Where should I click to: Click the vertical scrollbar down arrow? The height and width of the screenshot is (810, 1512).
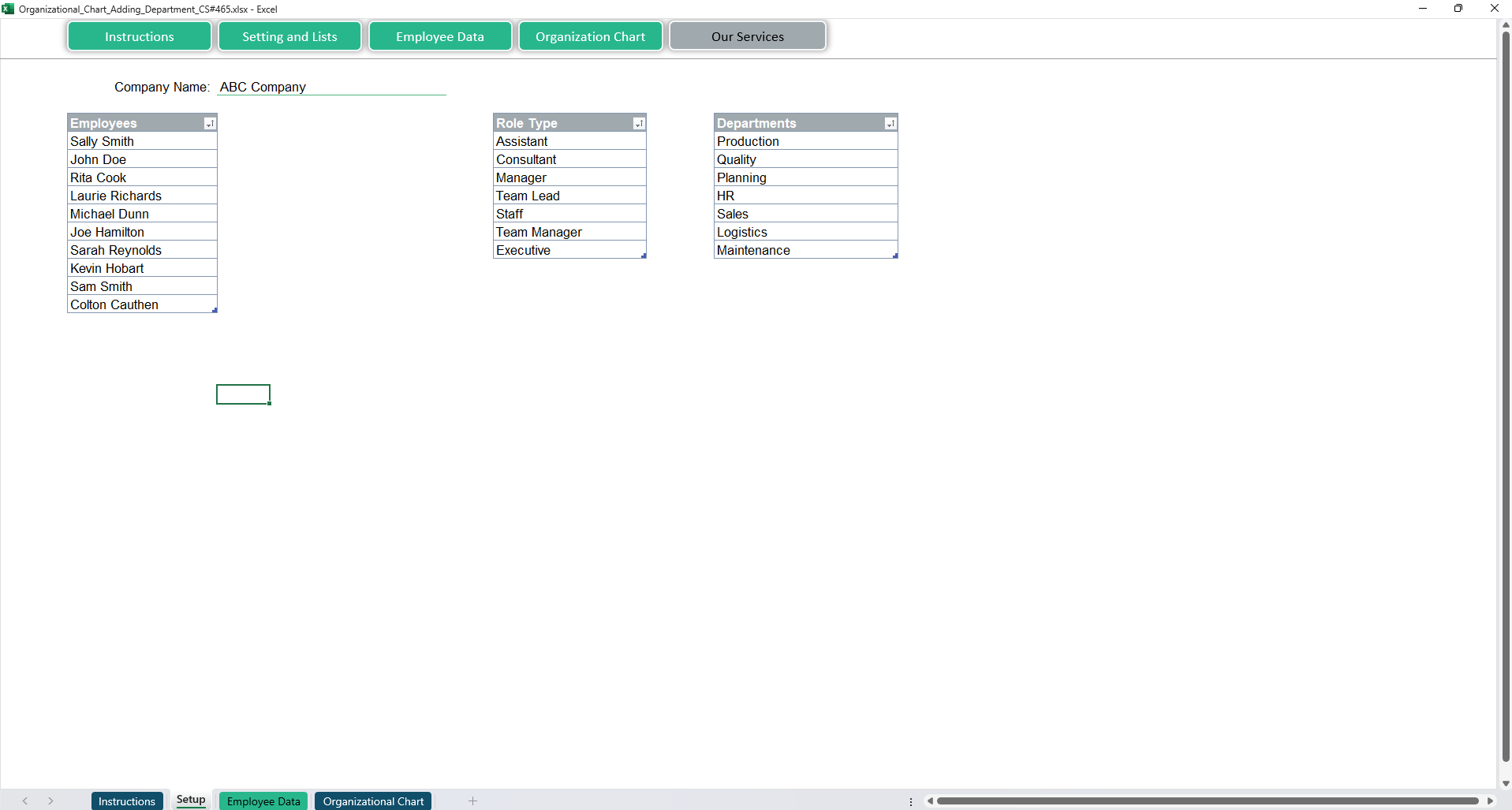pos(1505,783)
